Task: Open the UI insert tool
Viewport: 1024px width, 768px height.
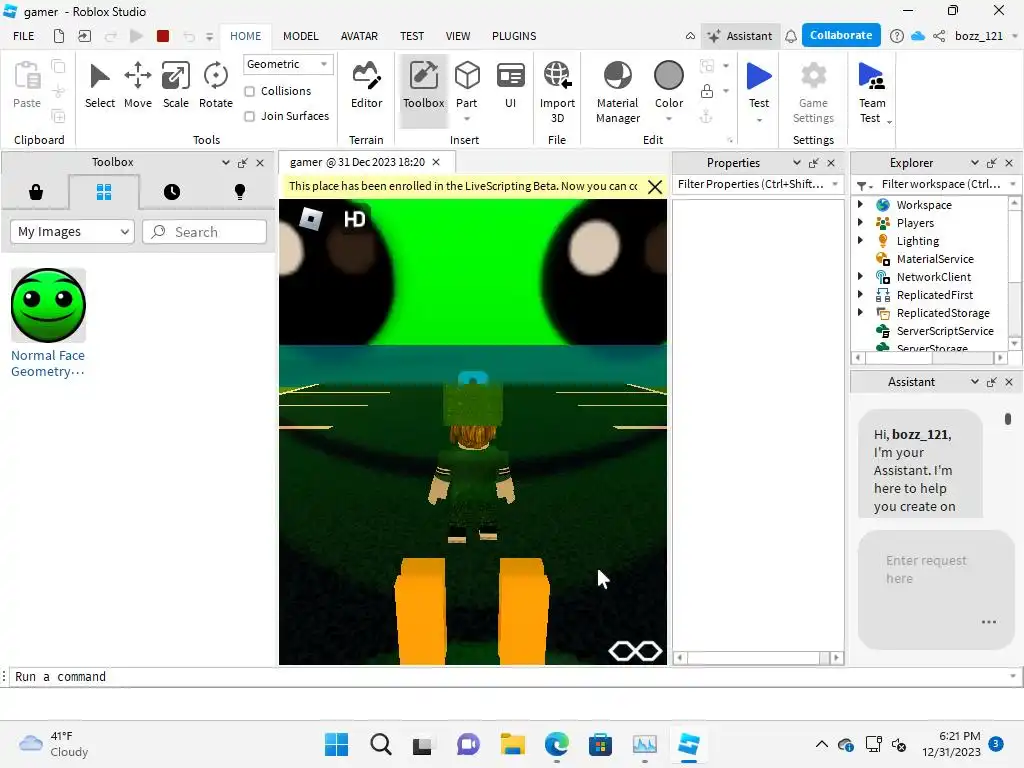Action: coord(510,86)
